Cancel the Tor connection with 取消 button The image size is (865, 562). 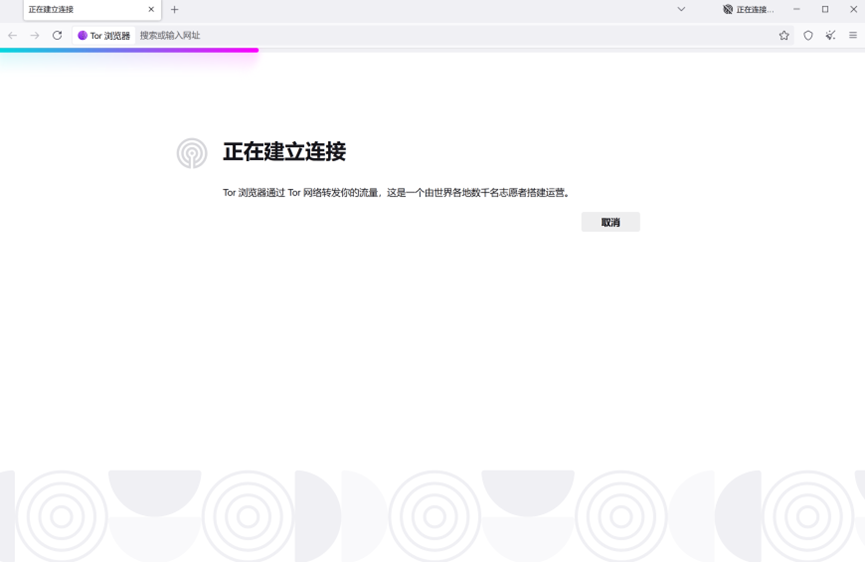[x=610, y=222]
